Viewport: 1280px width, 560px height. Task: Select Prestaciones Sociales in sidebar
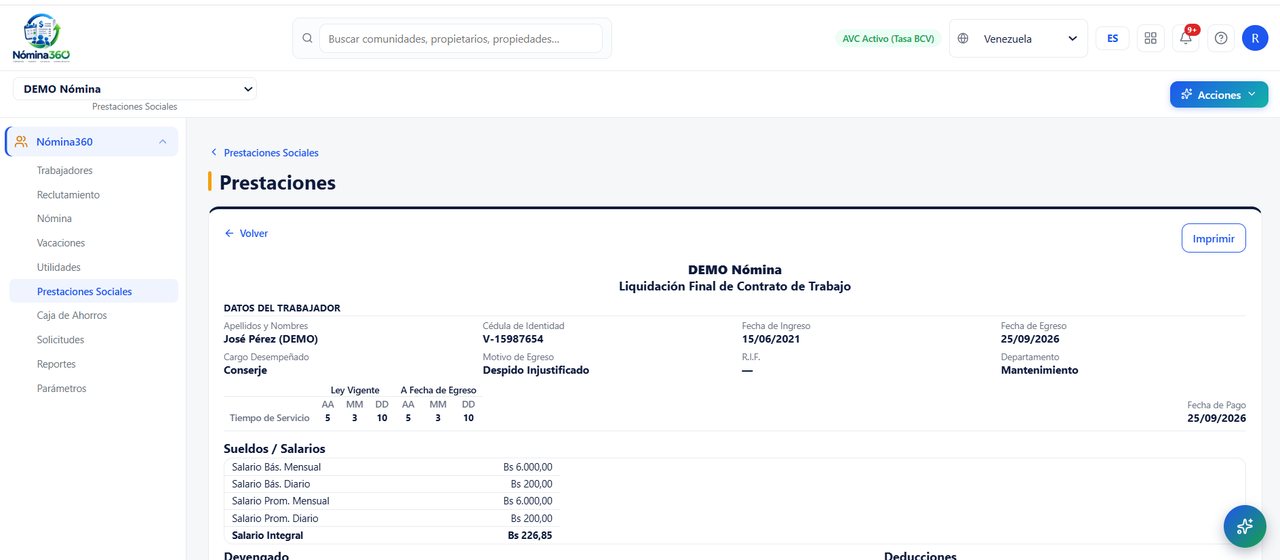[94, 291]
